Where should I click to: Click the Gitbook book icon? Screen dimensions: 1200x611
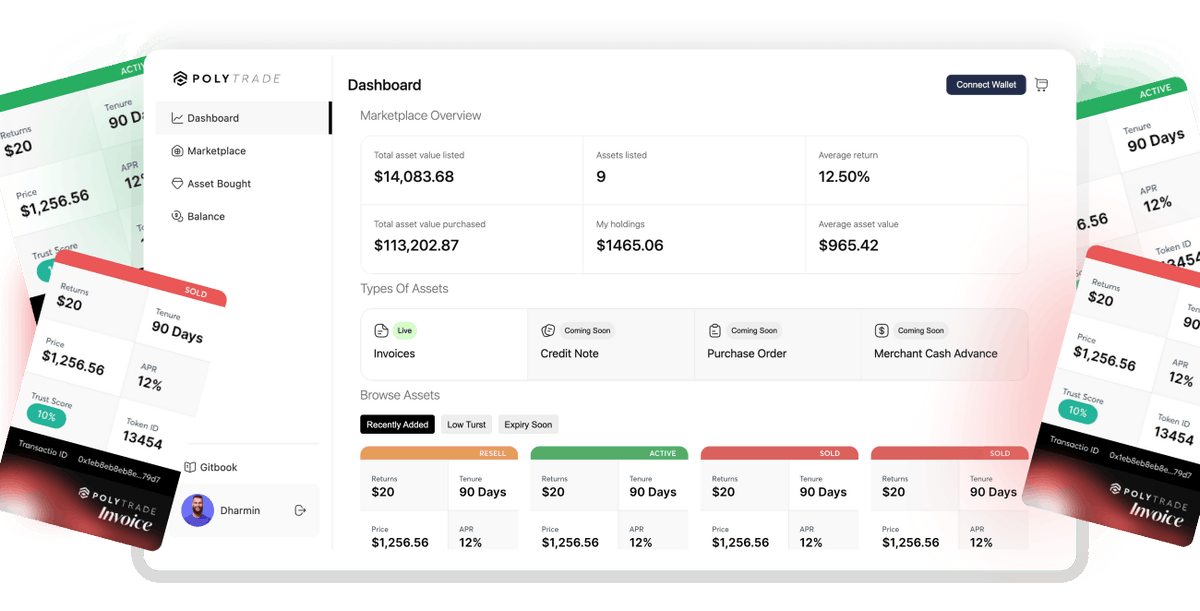click(190, 467)
